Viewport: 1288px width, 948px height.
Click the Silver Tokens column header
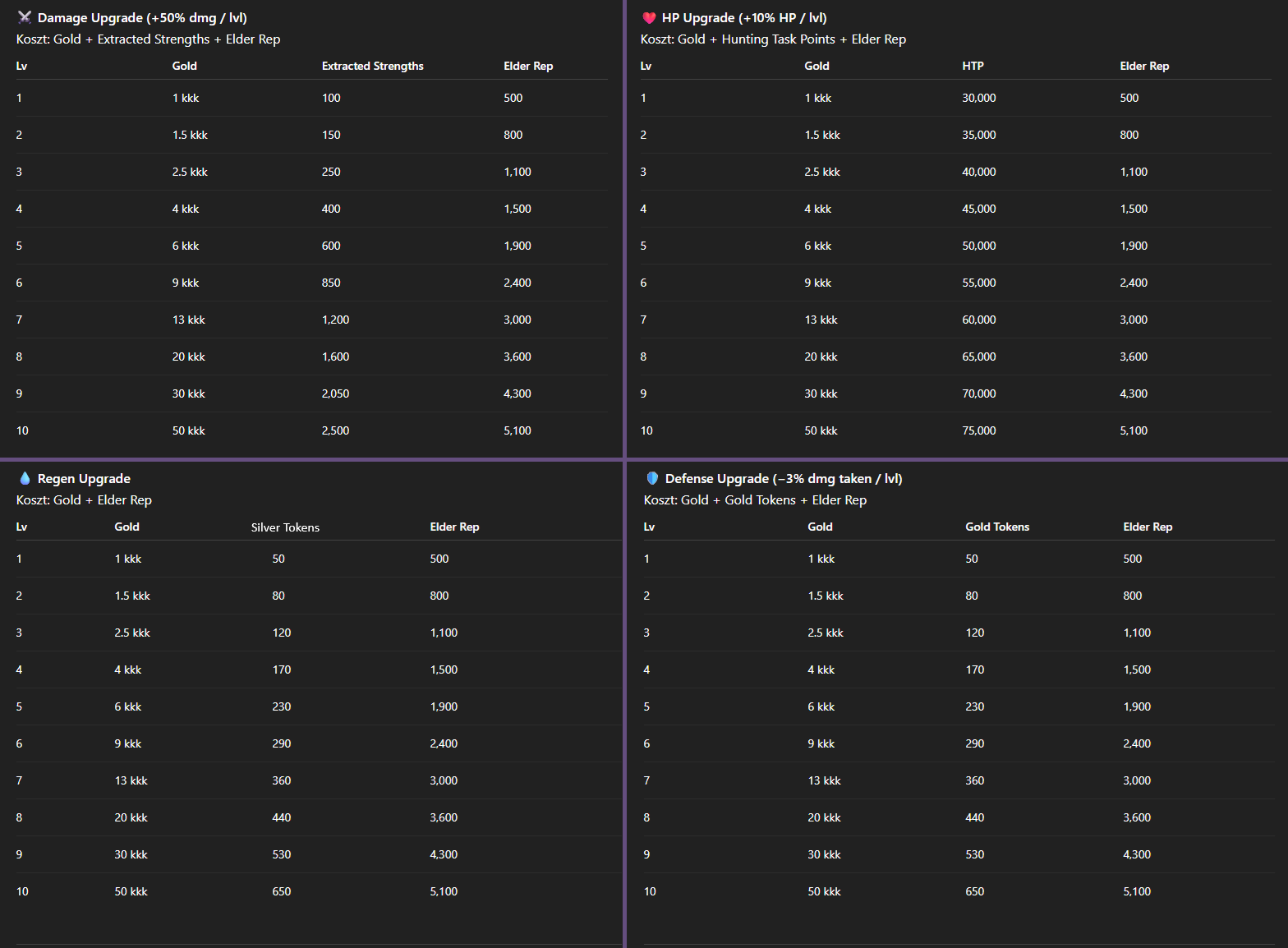pyautogui.click(x=285, y=527)
